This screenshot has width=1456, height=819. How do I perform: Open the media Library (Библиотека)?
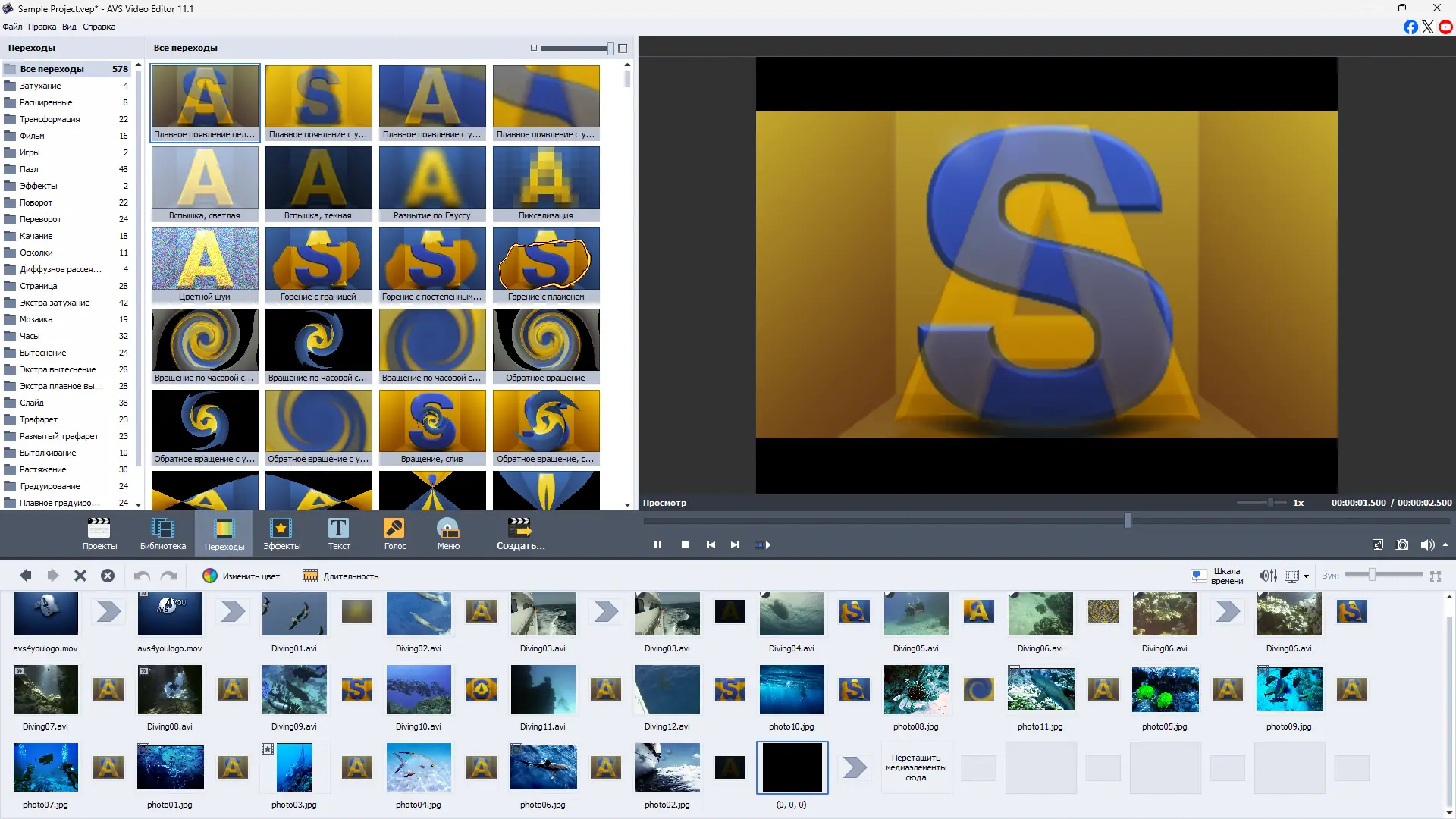pyautogui.click(x=162, y=533)
